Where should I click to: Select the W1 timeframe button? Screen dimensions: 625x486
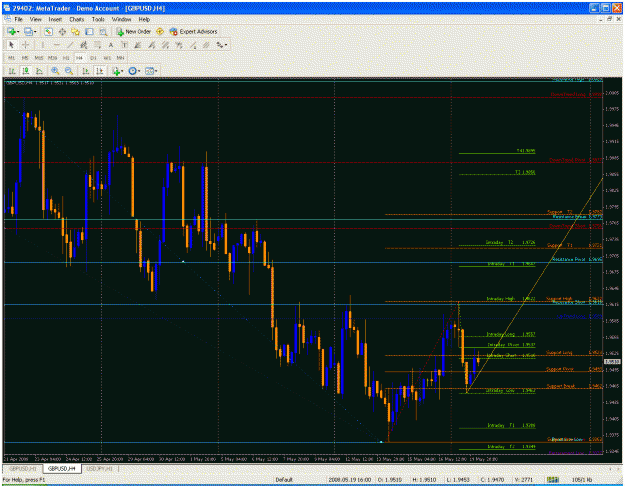pyautogui.click(x=107, y=58)
